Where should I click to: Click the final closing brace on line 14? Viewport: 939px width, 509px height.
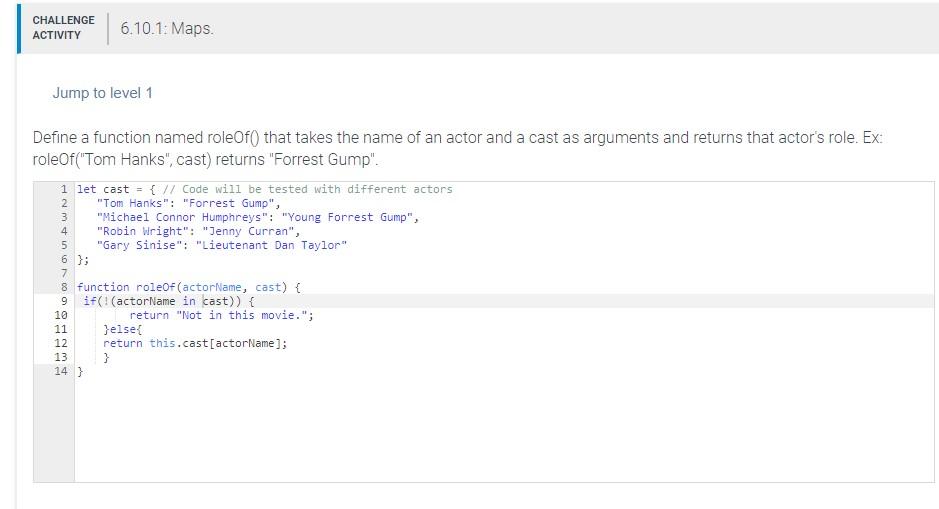tap(80, 371)
